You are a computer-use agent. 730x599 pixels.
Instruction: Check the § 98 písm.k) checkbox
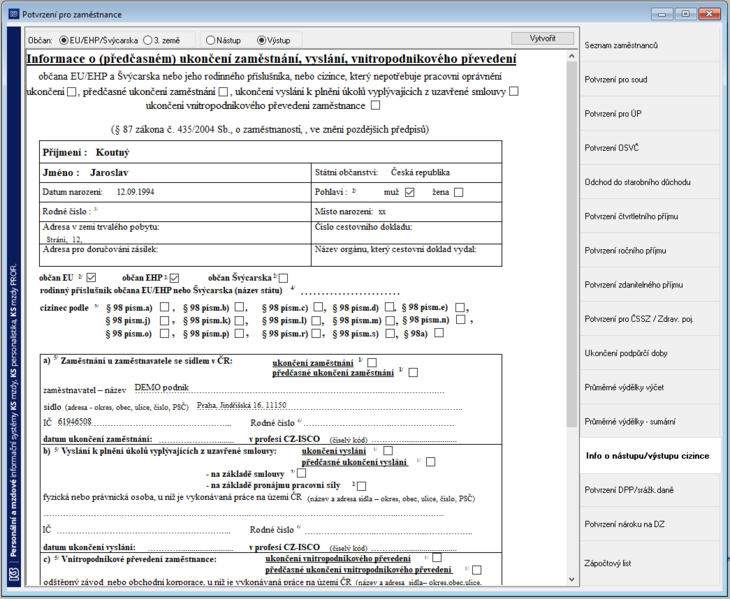[x=239, y=321]
